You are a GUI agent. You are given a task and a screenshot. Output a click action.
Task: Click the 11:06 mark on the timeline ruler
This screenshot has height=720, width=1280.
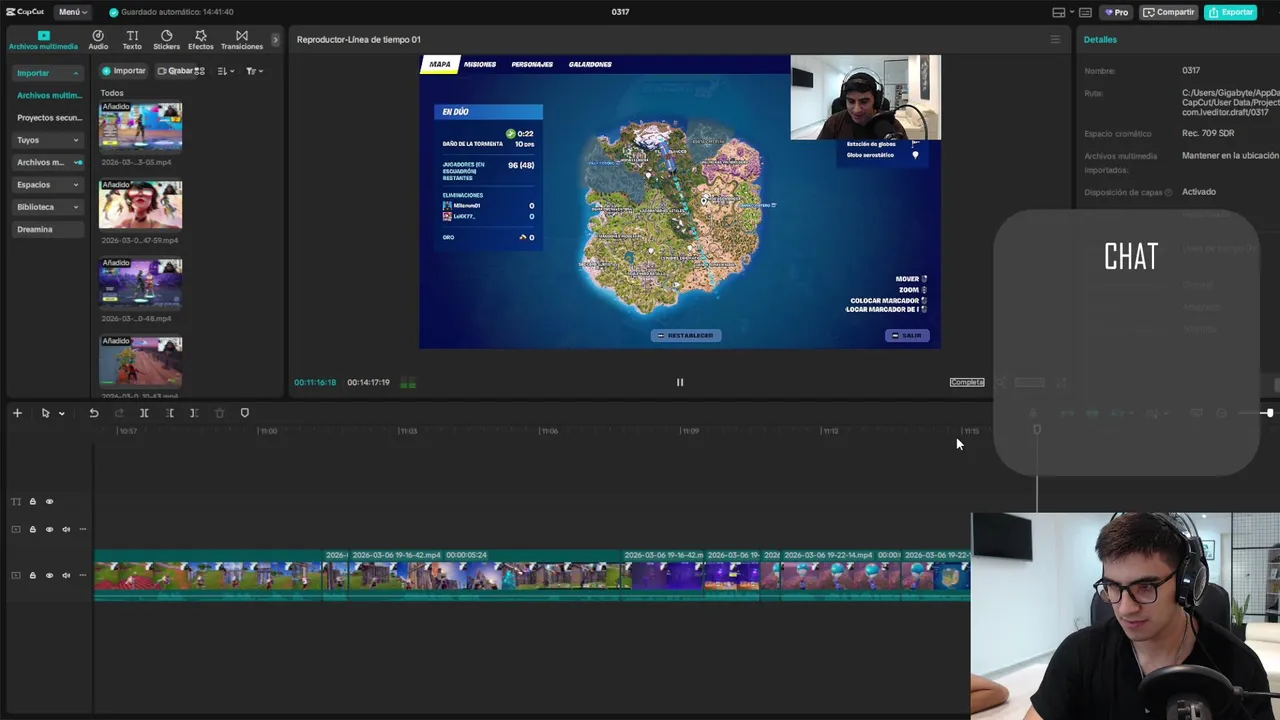(x=549, y=431)
